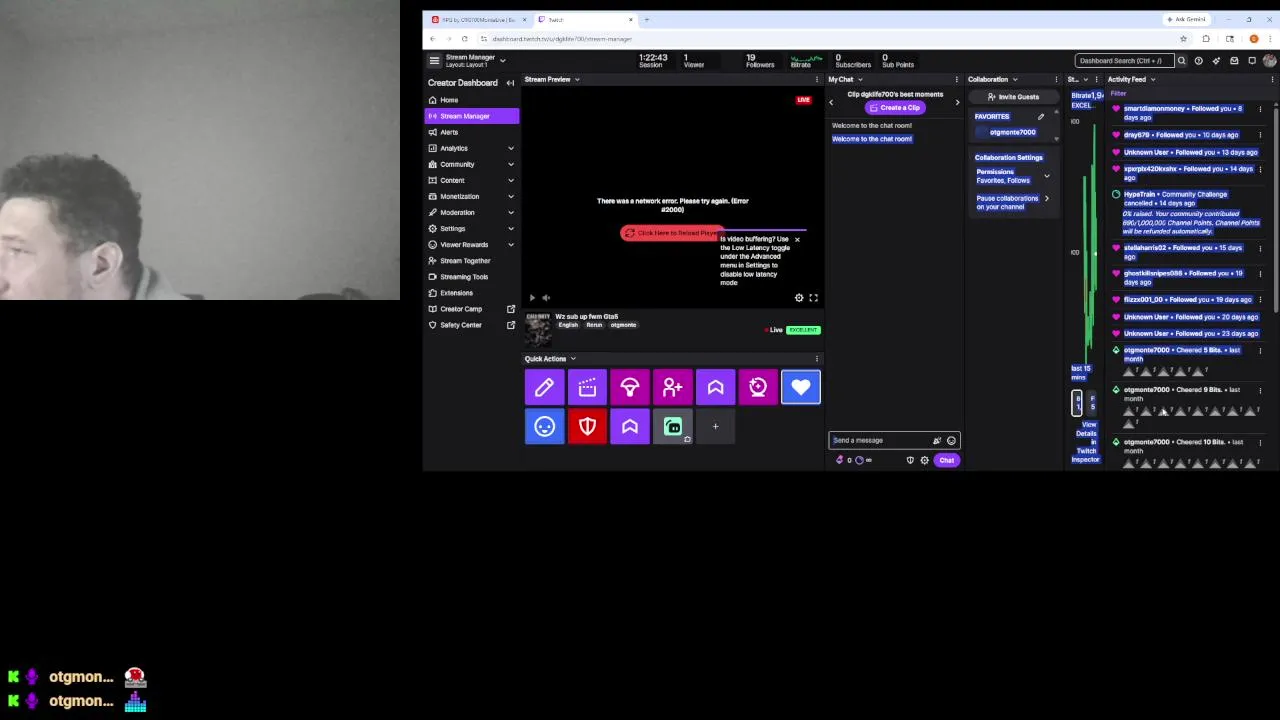Click the sparkle icon in the dashboard header
Image resolution: width=1280 pixels, height=720 pixels.
coord(1216,61)
